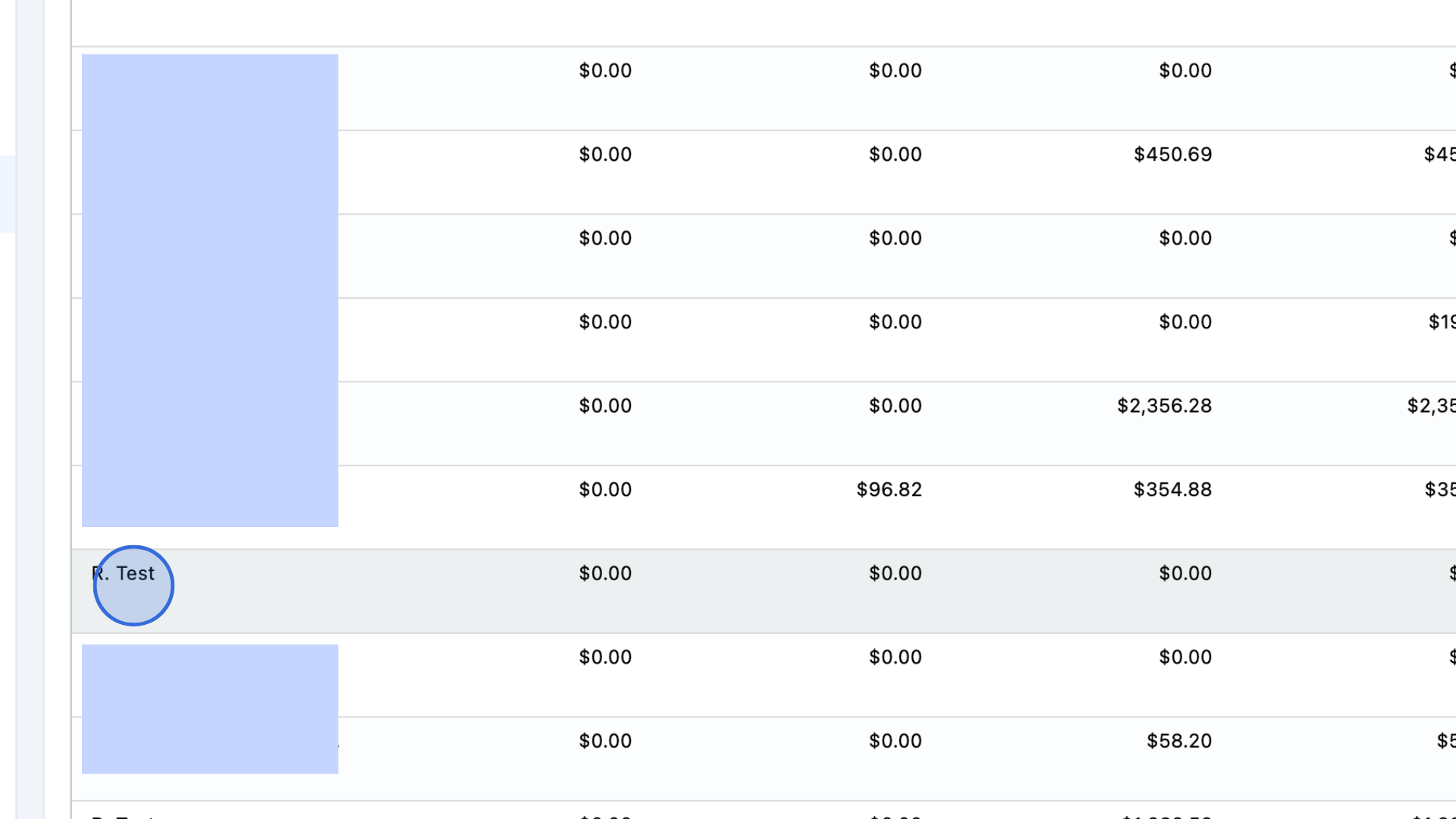Select the middle $0.00 amount in the R. Test row
Image resolution: width=1456 pixels, height=819 pixels.
coord(896,573)
